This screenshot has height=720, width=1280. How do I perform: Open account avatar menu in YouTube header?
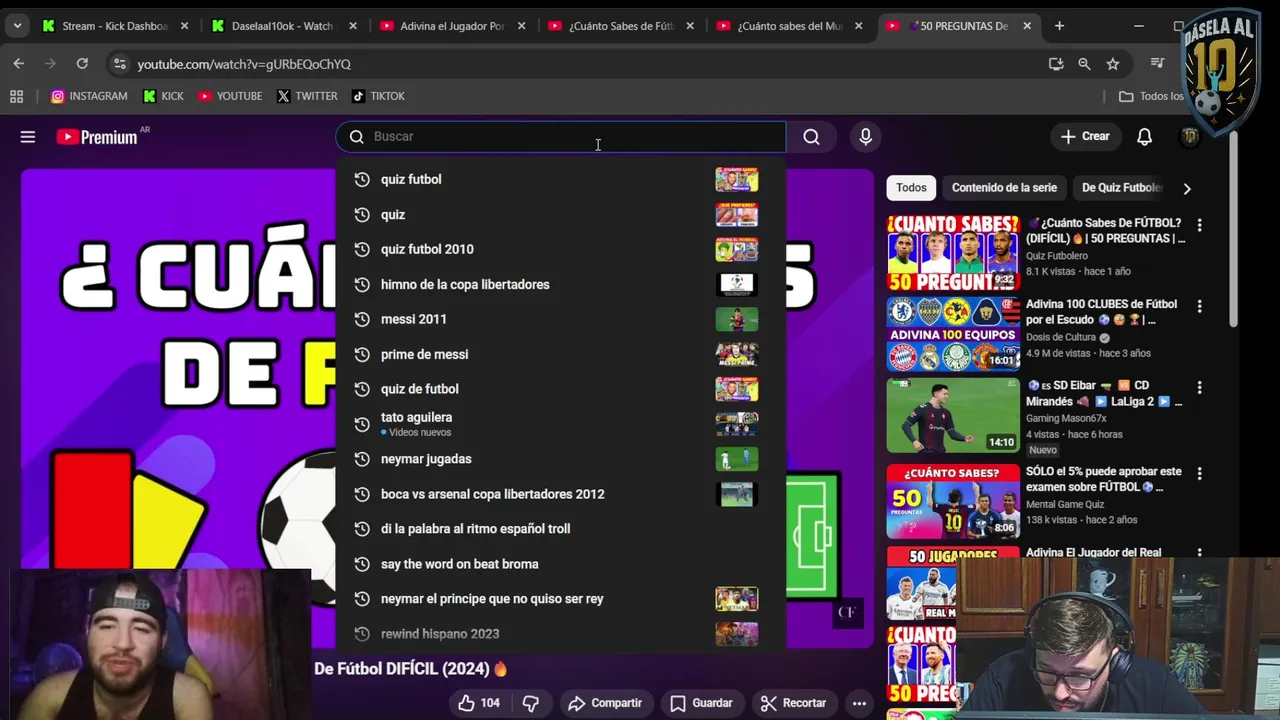(1190, 137)
